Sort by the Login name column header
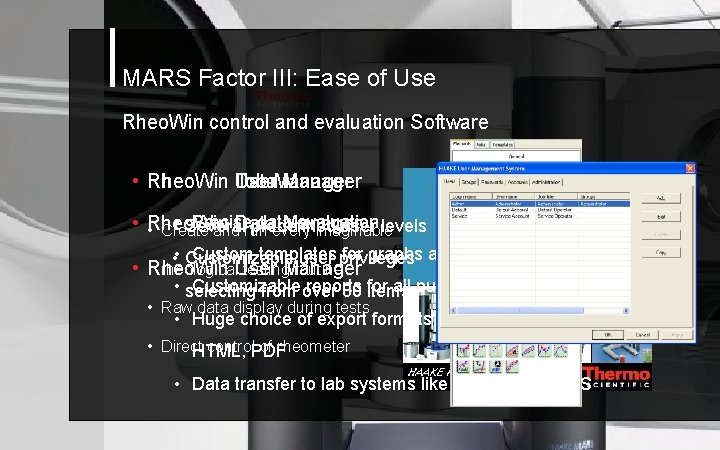 [x=471, y=197]
